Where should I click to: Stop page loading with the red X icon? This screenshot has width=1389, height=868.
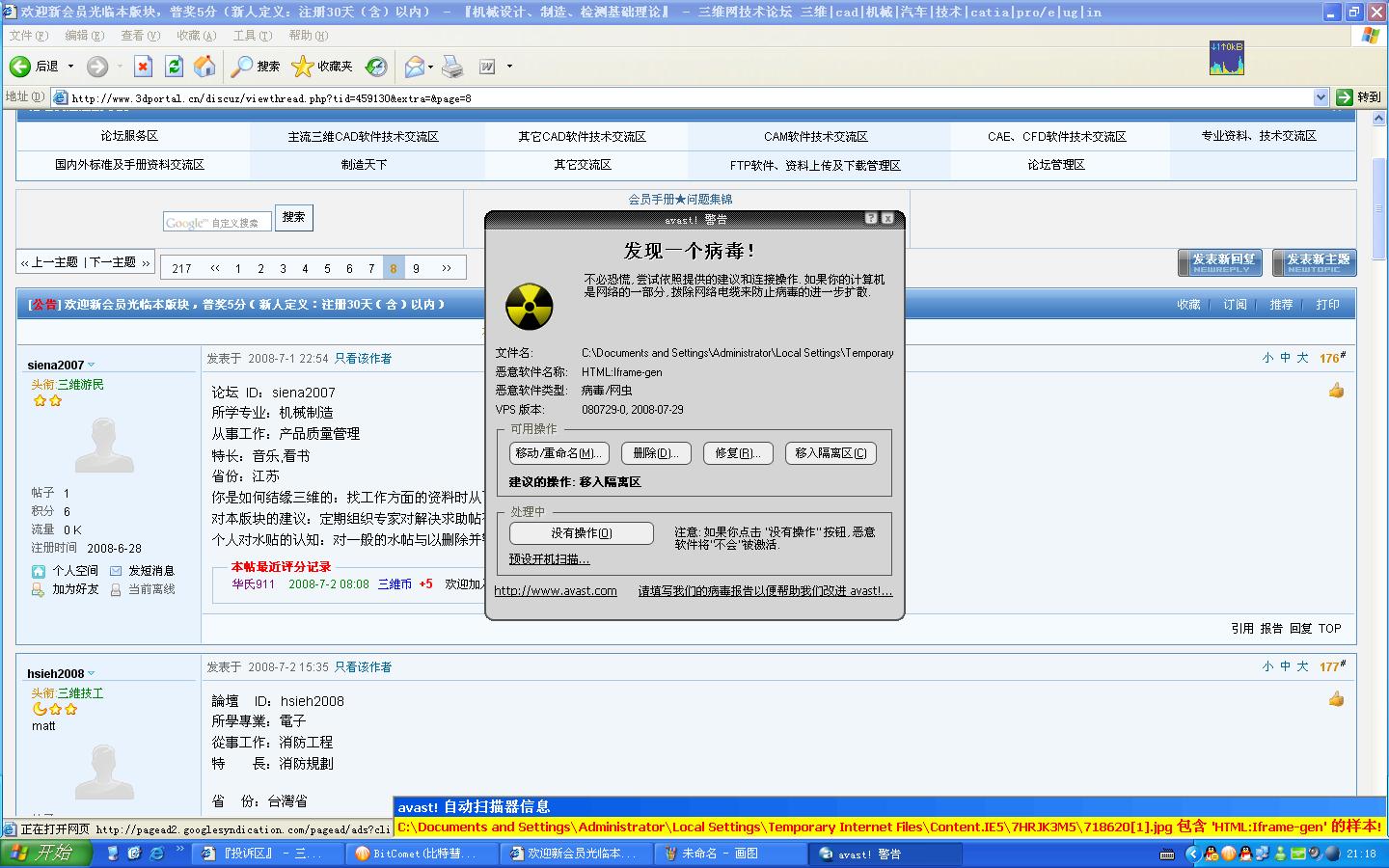tap(144, 66)
